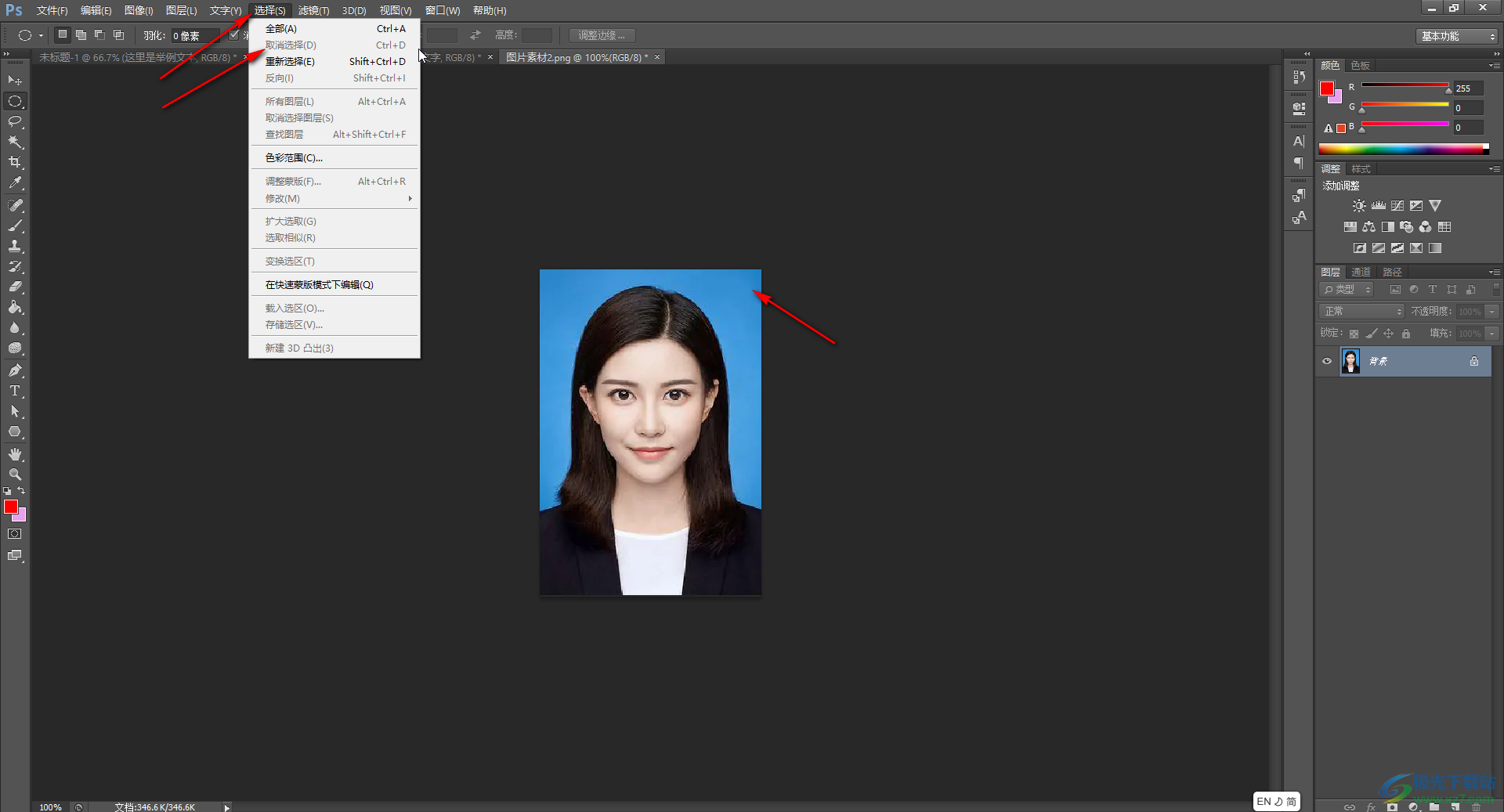
Task: Switch to the 通道 tab
Action: point(1361,272)
